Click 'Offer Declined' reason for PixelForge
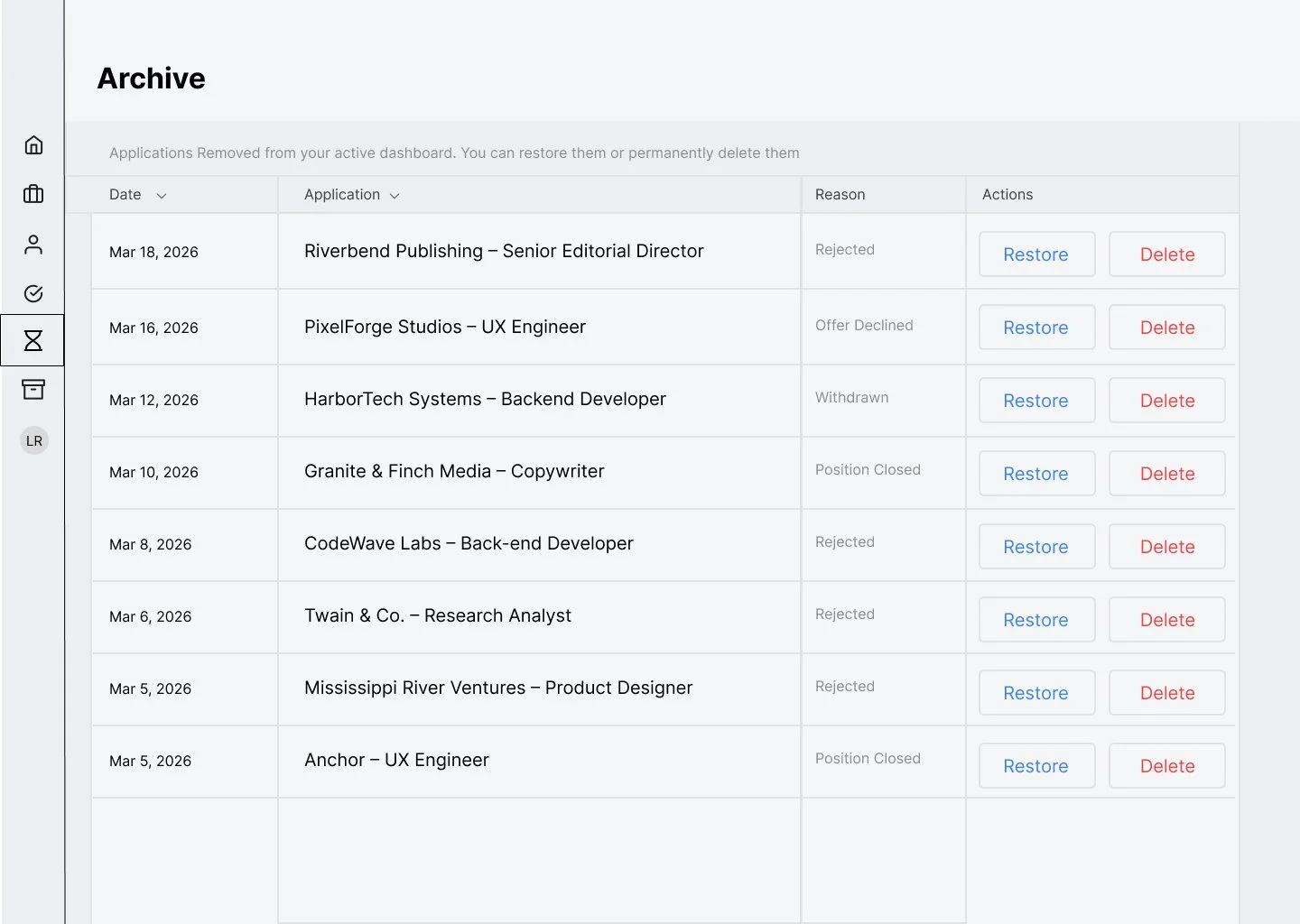1300x924 pixels. click(864, 326)
